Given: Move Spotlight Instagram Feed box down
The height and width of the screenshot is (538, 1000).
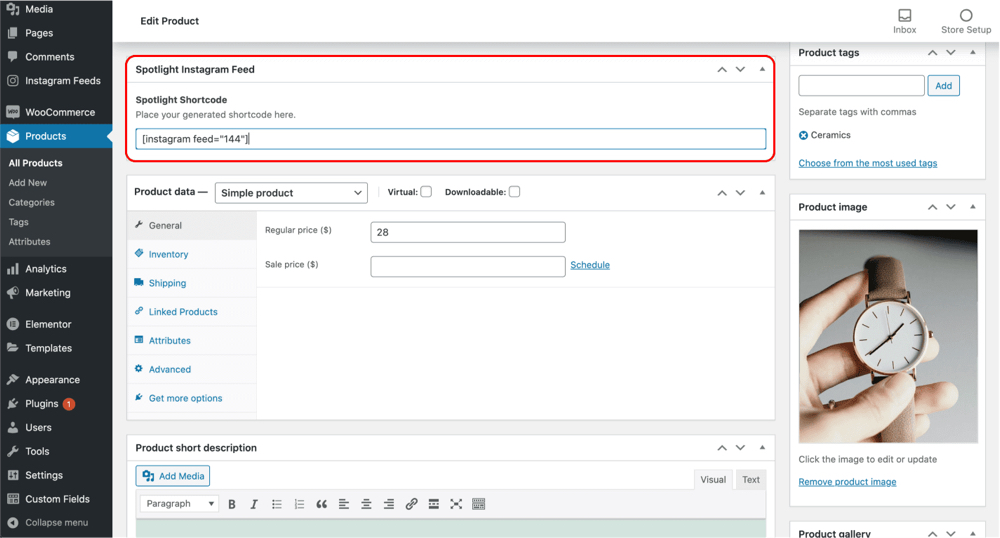Looking at the screenshot, I should pos(740,69).
